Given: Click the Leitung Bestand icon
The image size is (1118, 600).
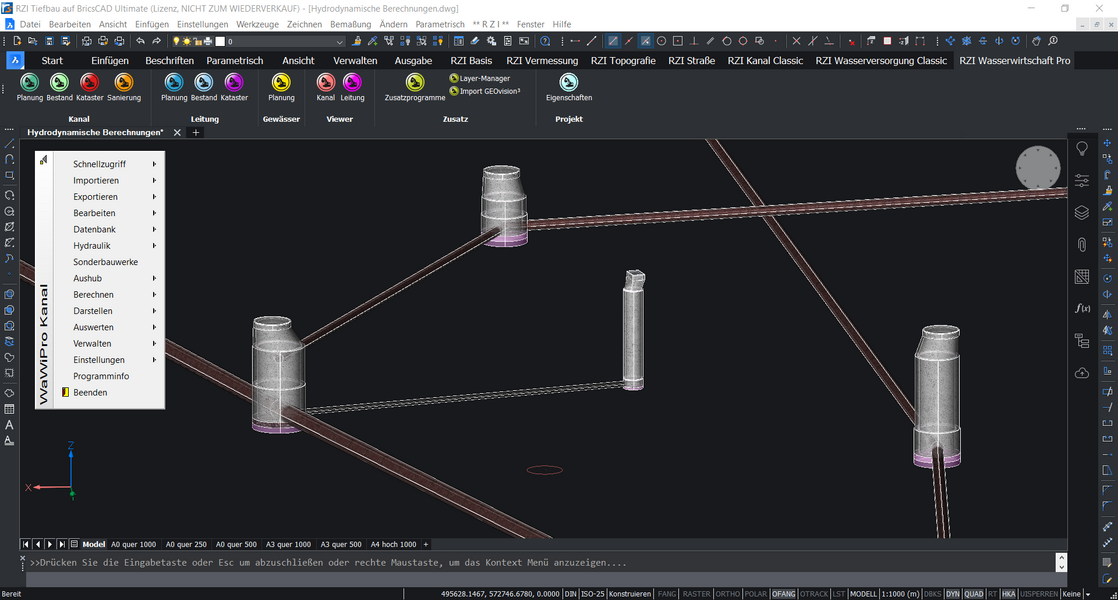Looking at the screenshot, I should tap(203, 83).
